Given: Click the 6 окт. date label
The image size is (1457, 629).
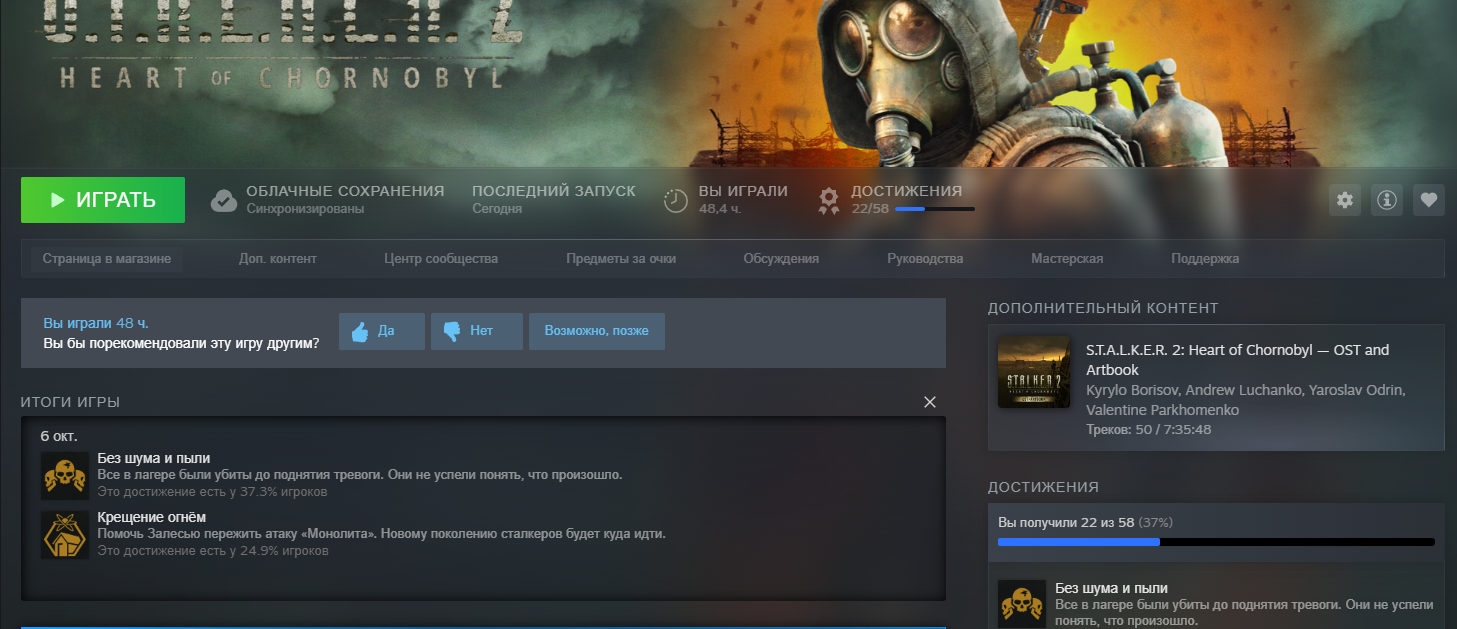Looking at the screenshot, I should pyautogui.click(x=59, y=436).
